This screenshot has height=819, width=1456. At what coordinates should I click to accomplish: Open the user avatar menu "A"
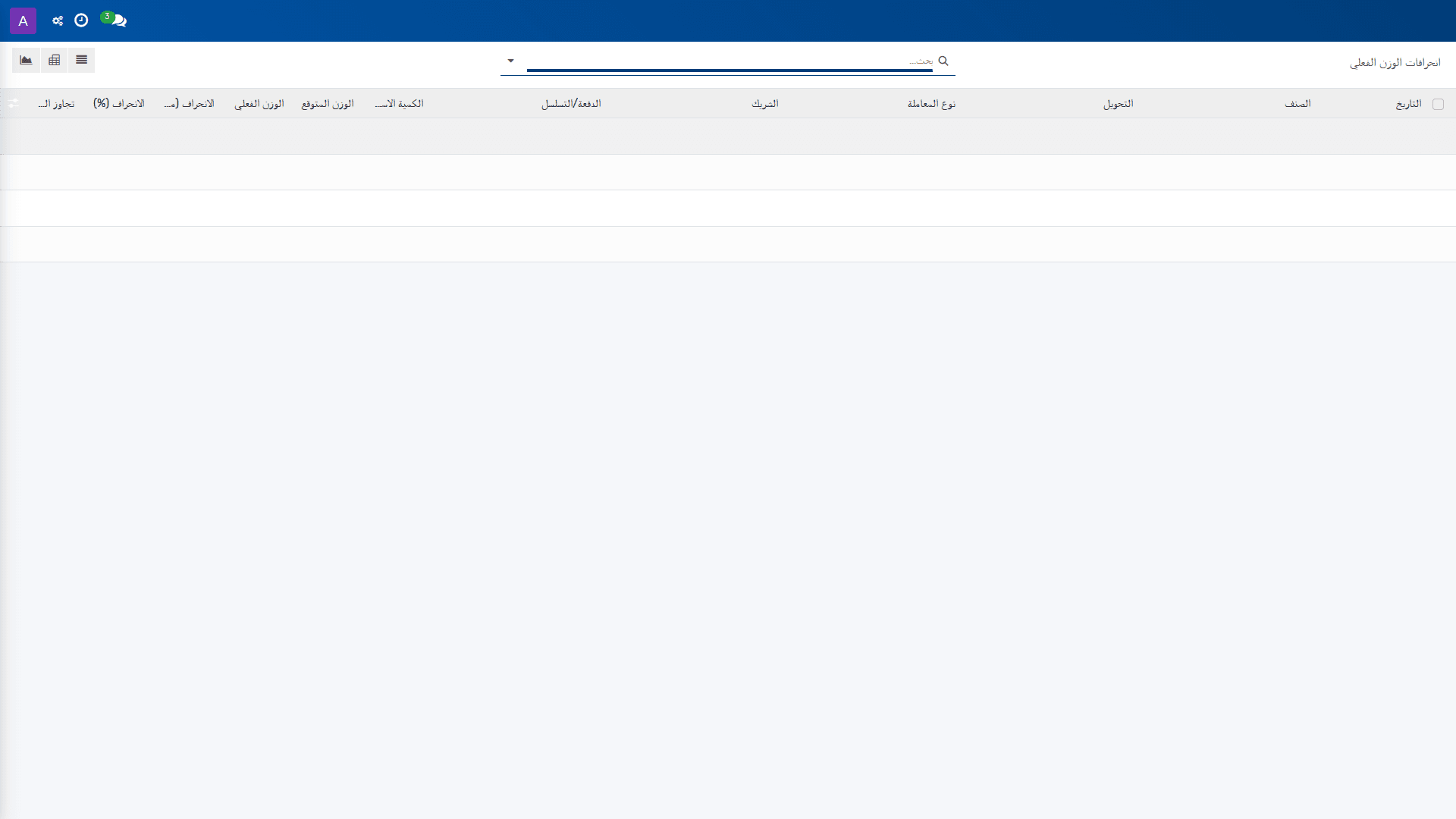(23, 20)
